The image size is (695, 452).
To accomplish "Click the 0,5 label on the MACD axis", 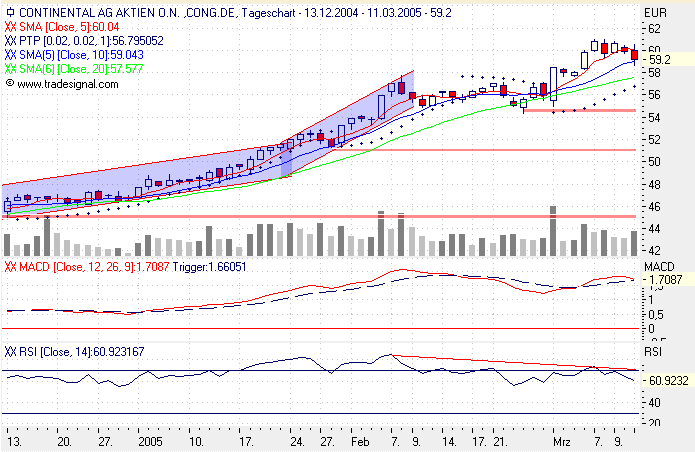I will point(656,315).
